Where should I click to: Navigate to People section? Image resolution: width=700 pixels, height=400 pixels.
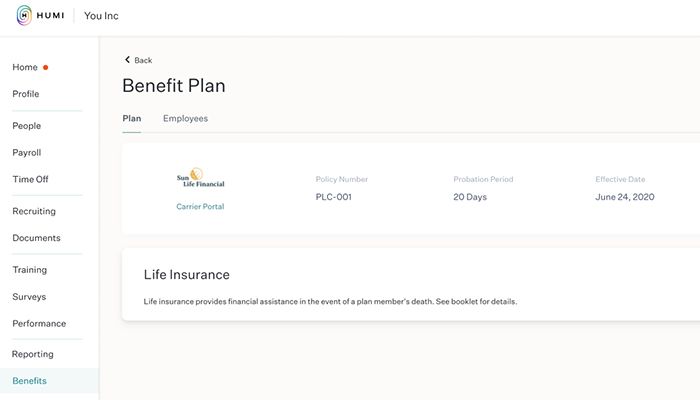pyautogui.click(x=27, y=126)
